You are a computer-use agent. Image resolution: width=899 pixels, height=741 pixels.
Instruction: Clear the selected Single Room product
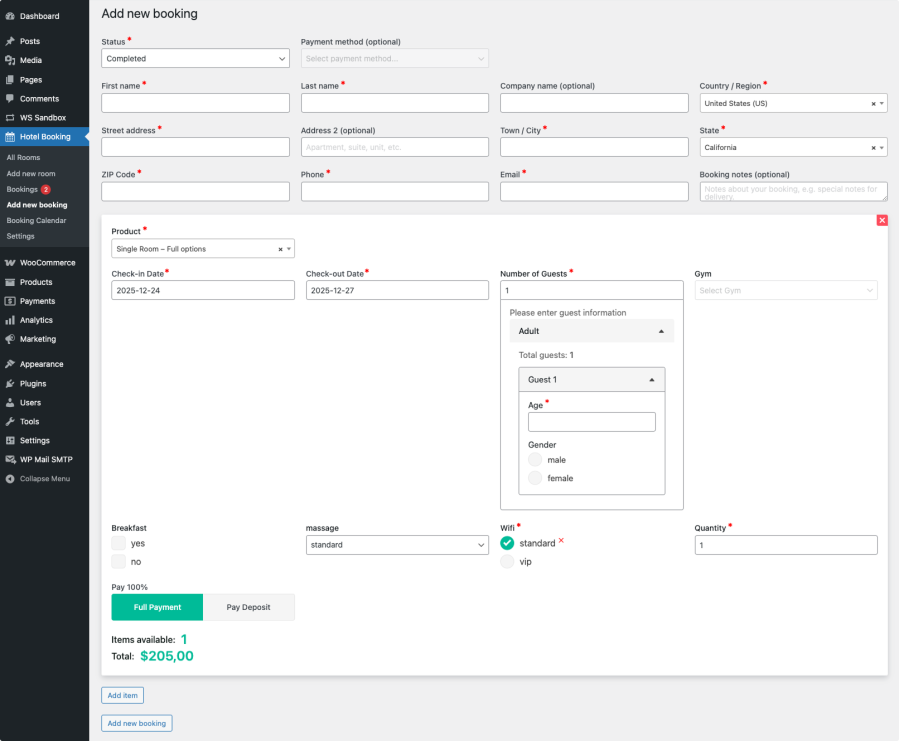(280, 249)
